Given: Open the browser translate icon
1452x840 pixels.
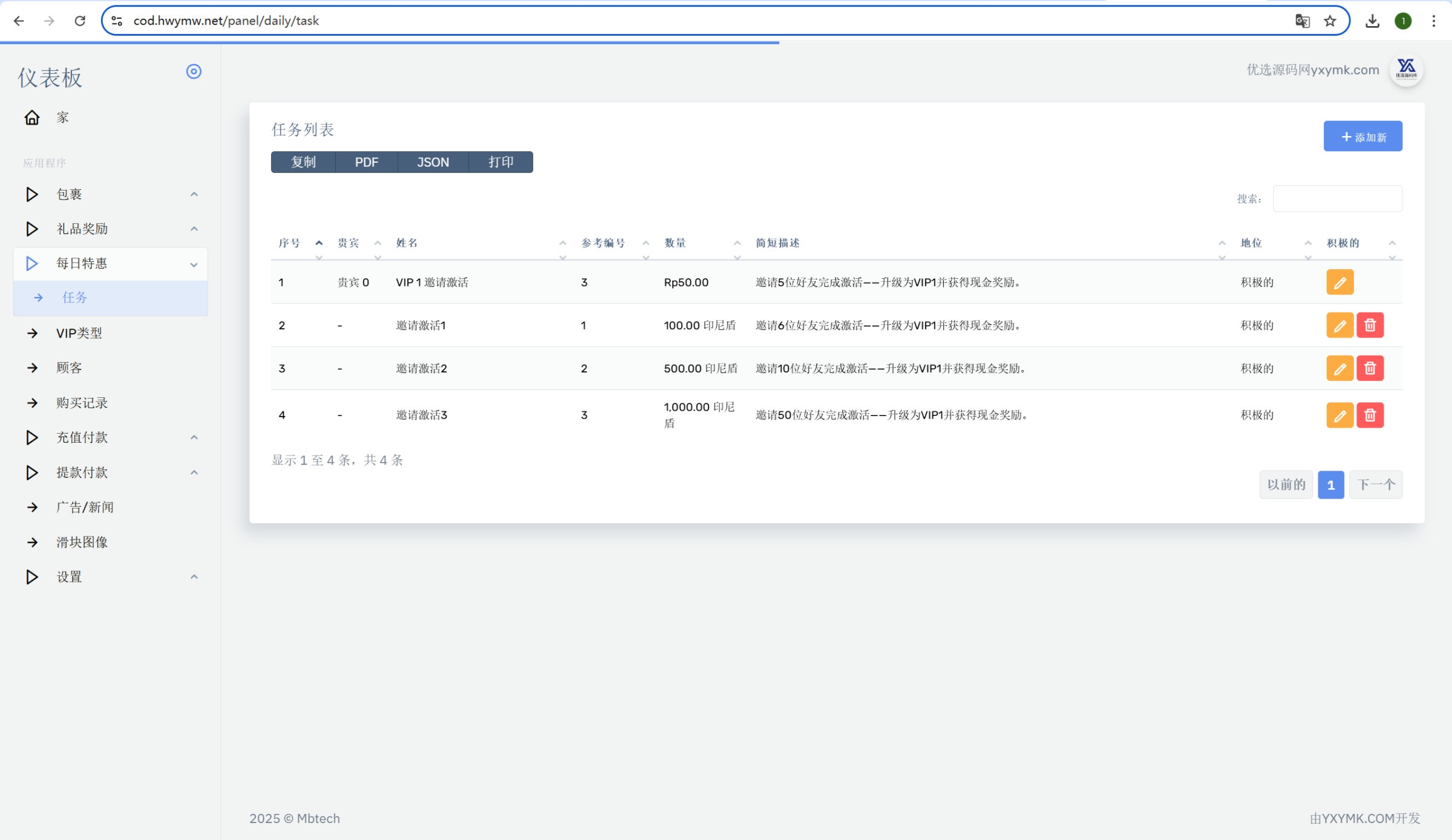Looking at the screenshot, I should (1302, 21).
